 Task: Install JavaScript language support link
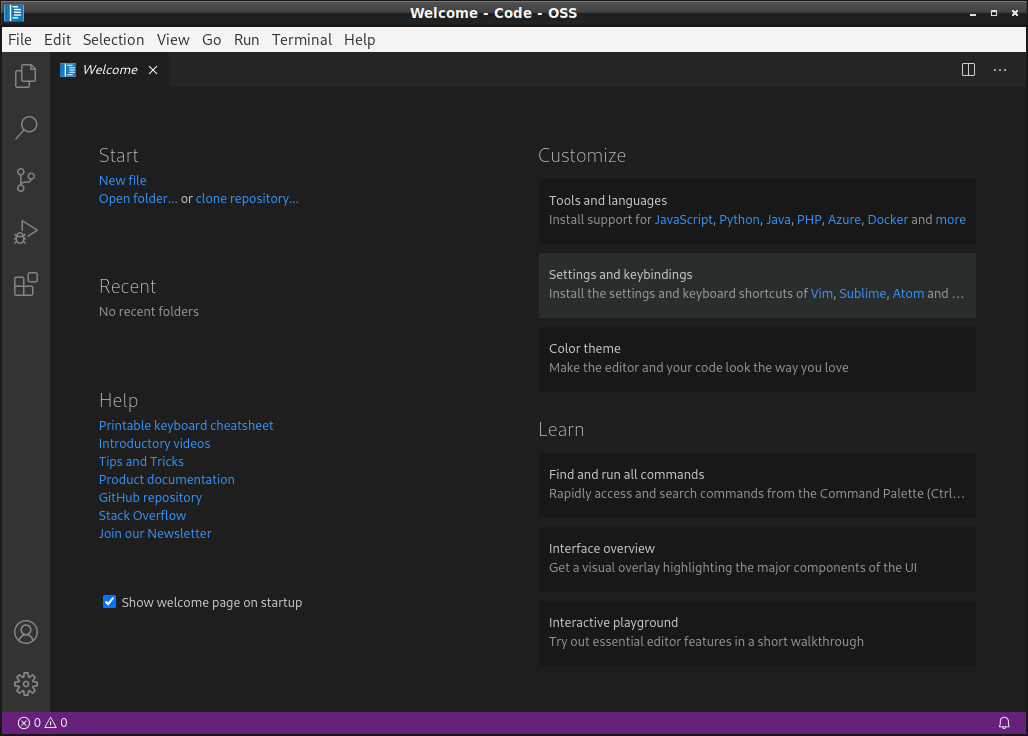(x=684, y=220)
